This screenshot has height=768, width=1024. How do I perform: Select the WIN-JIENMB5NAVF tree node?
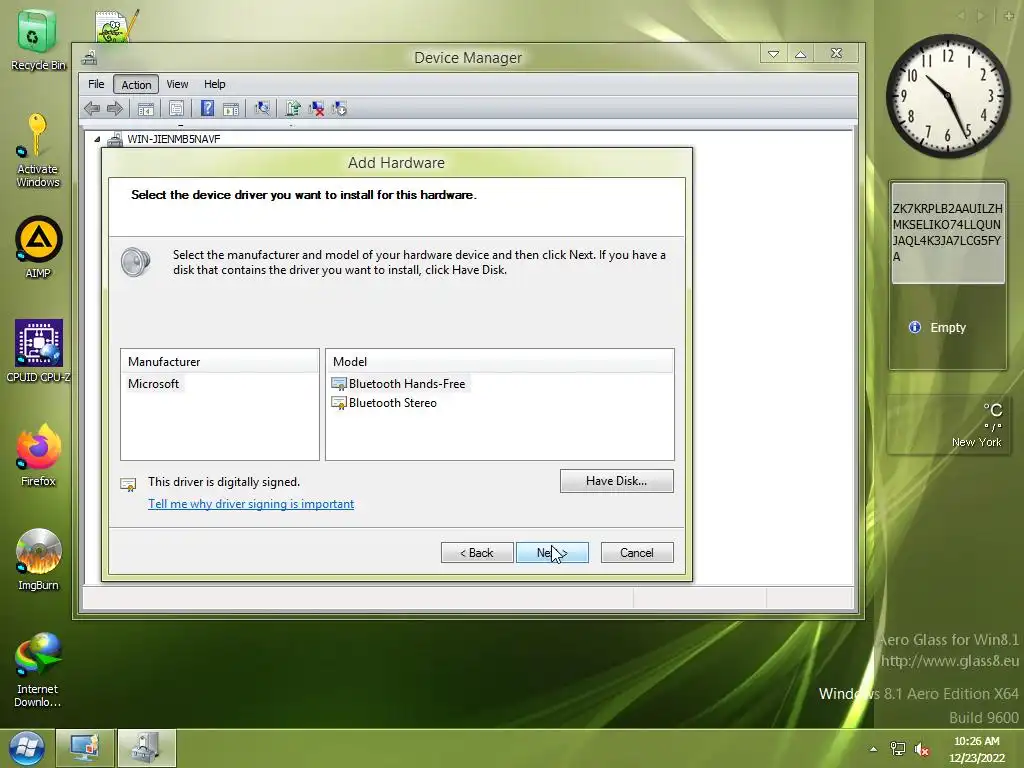click(174, 139)
